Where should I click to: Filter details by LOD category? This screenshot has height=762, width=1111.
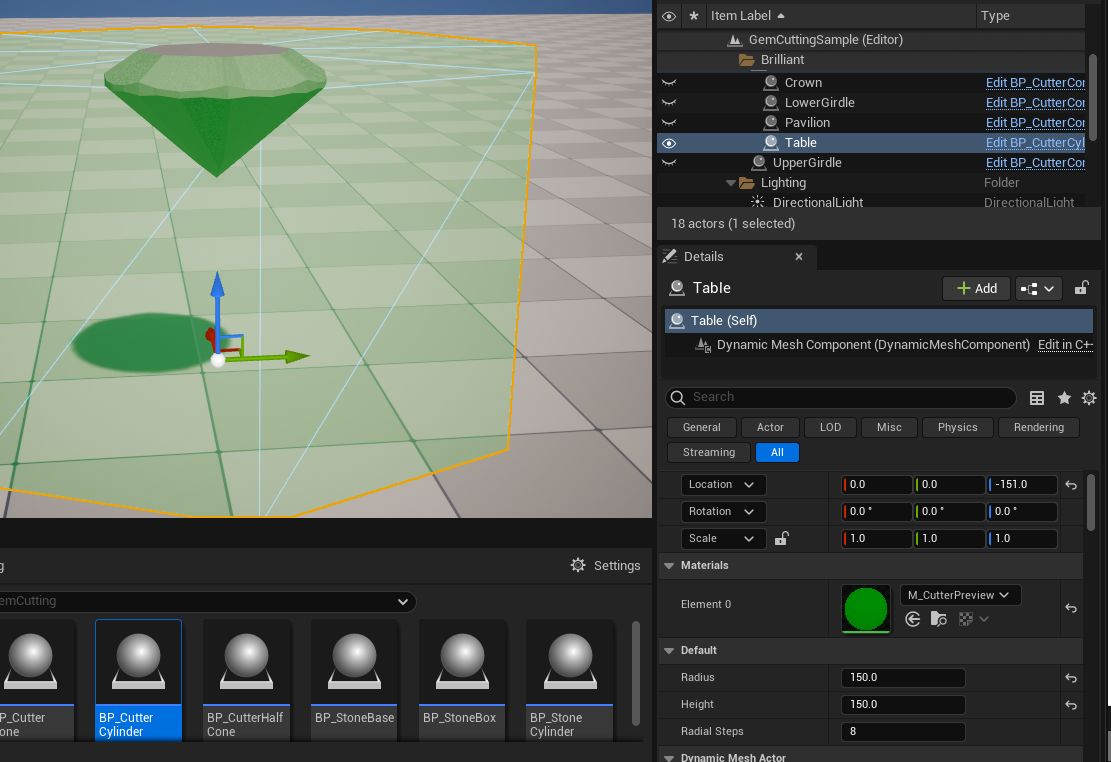point(830,427)
